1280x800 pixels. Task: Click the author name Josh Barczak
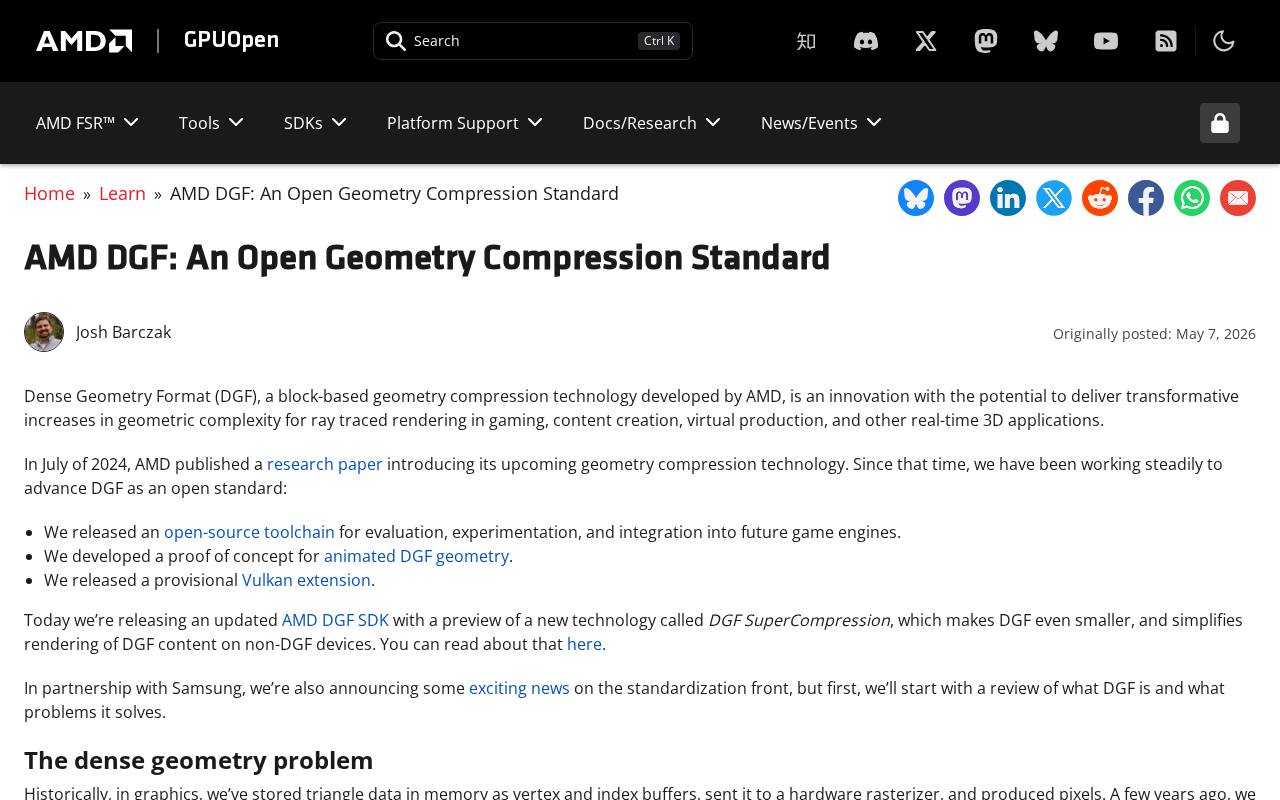click(x=123, y=332)
